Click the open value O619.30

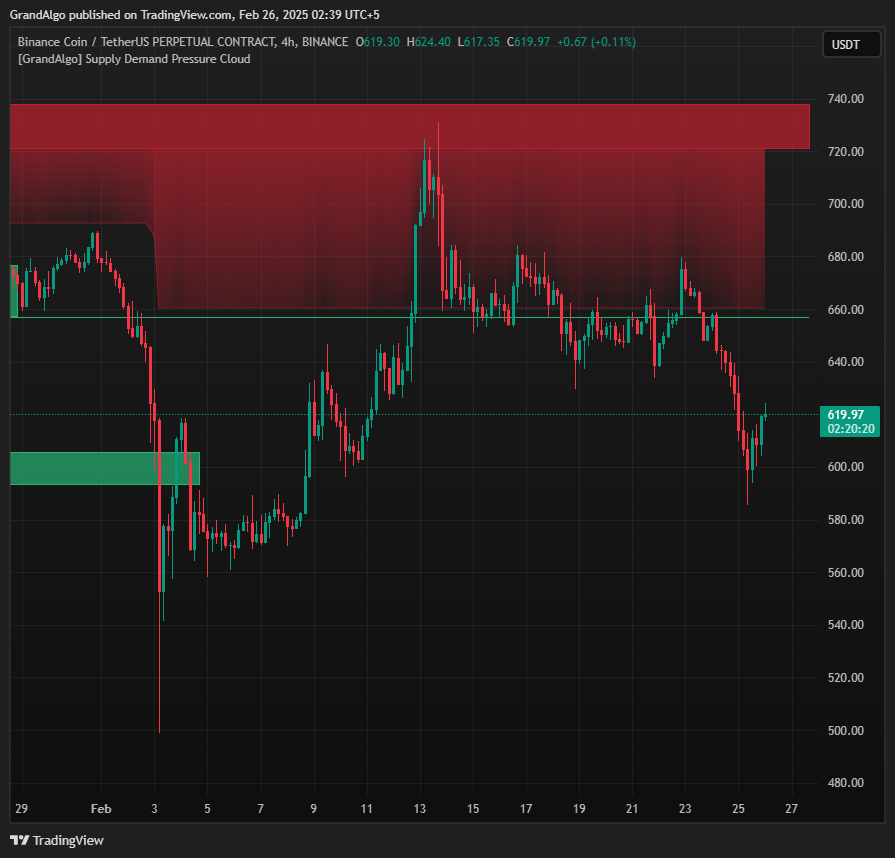pyautogui.click(x=378, y=42)
